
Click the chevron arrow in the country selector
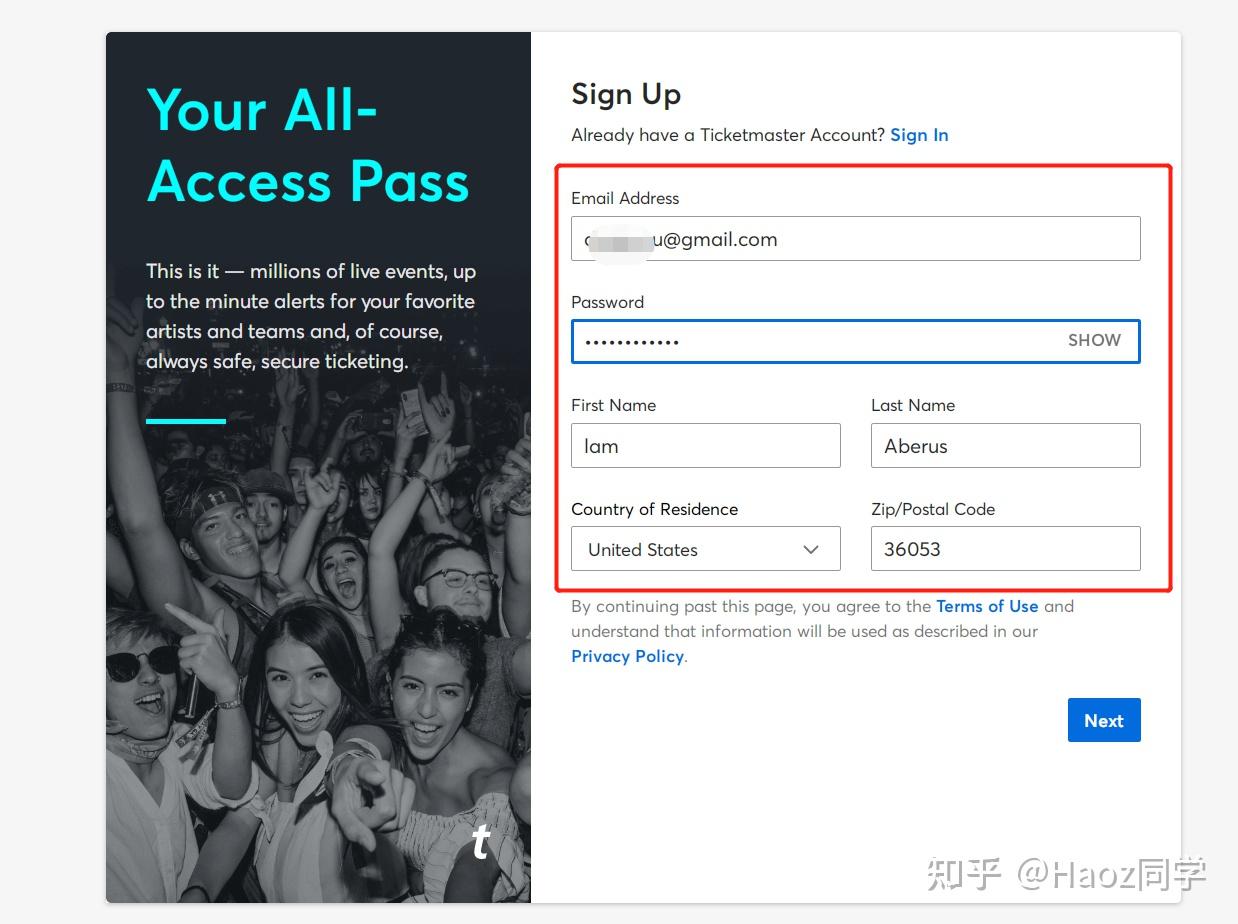point(811,549)
